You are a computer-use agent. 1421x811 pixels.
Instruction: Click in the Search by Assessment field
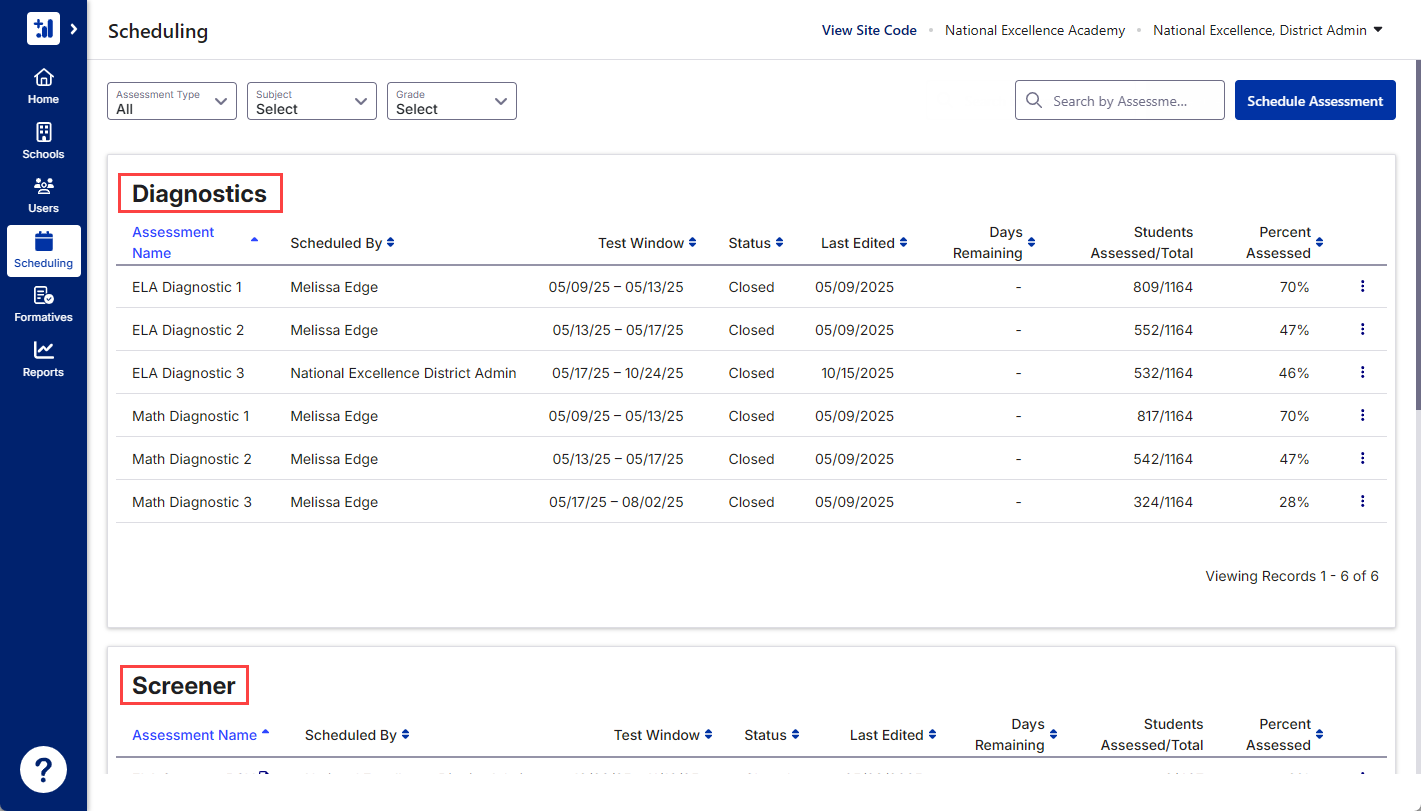(1120, 101)
